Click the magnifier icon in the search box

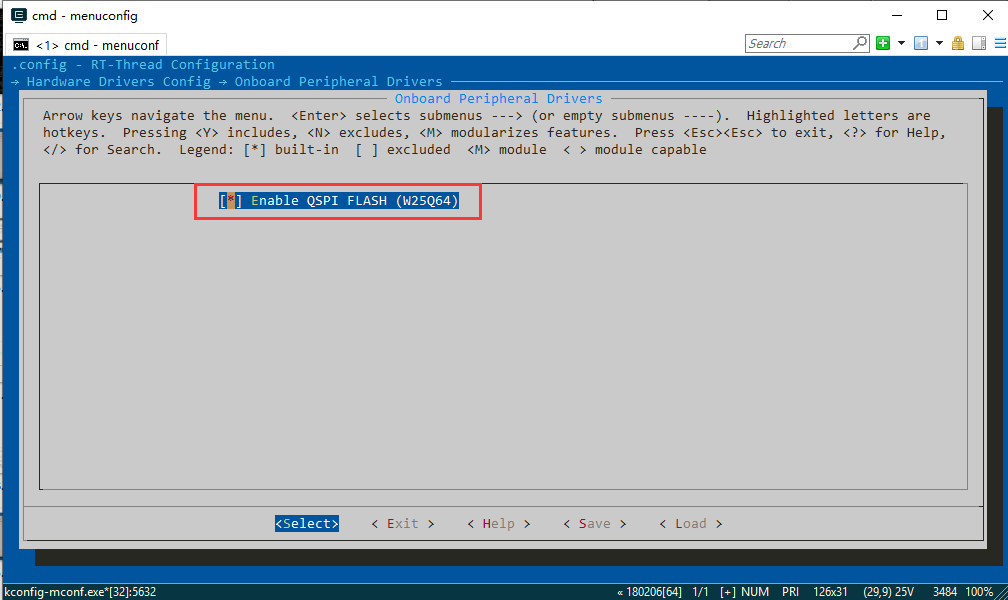coord(860,43)
